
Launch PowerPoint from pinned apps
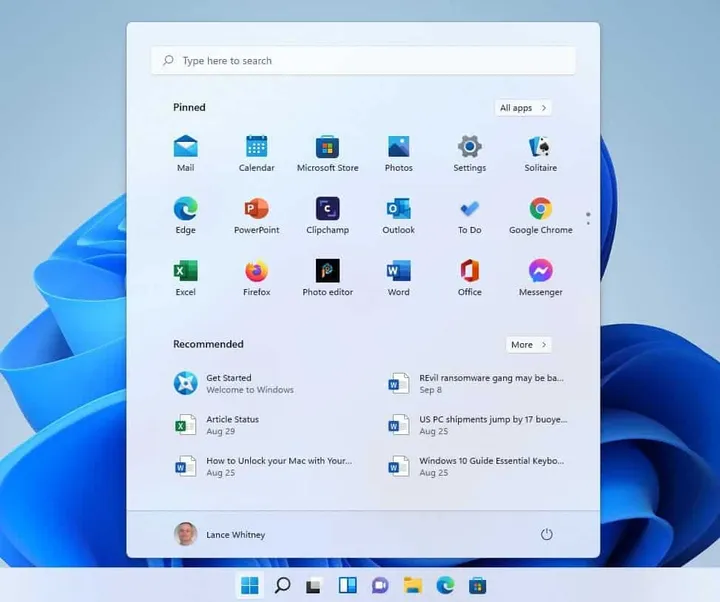pyautogui.click(x=257, y=215)
